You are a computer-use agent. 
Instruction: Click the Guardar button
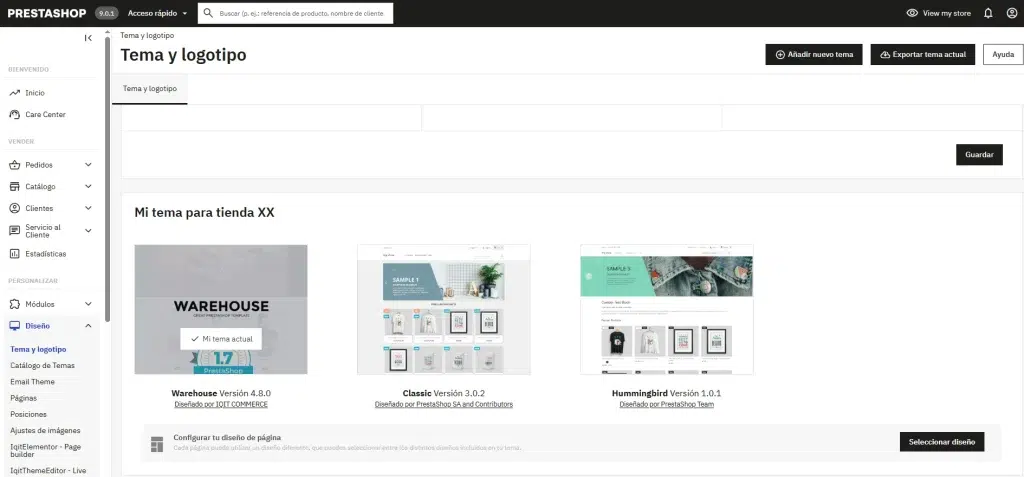[979, 155]
